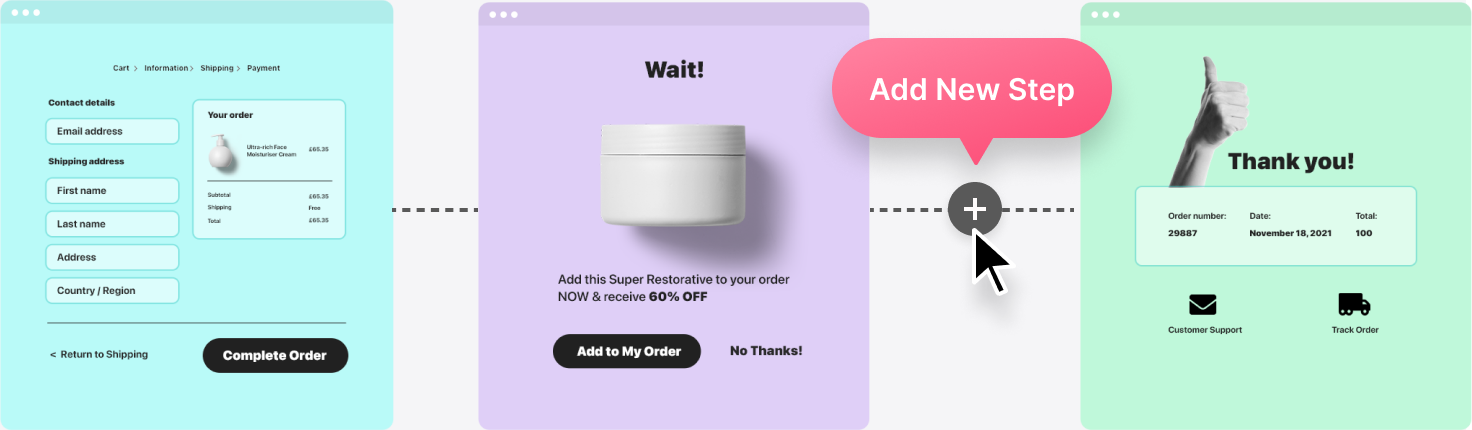This screenshot has width=1472, height=430.
Task: Focus the Email address field
Action: 112,131
